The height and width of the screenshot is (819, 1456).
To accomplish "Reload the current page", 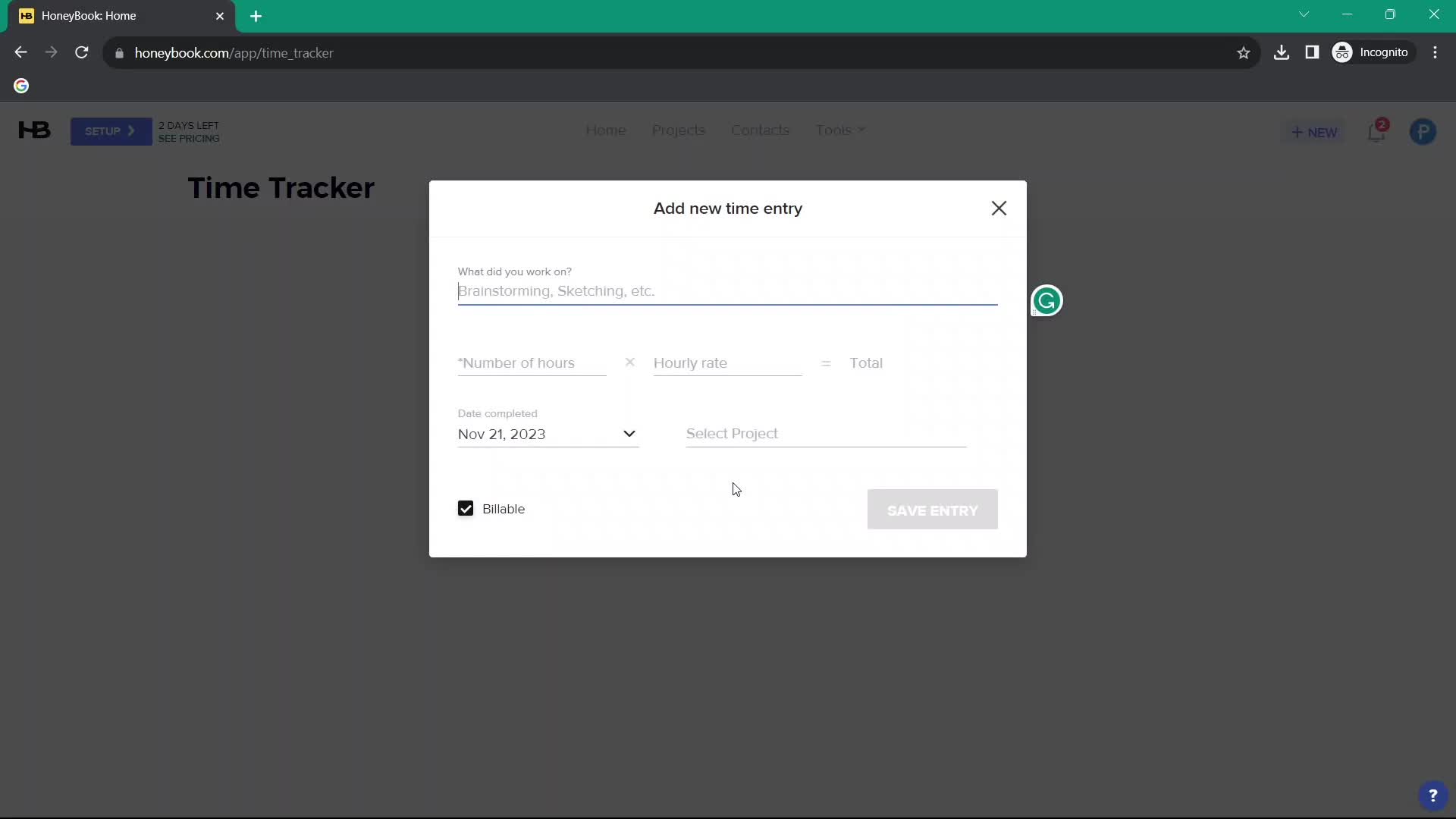I will point(82,52).
